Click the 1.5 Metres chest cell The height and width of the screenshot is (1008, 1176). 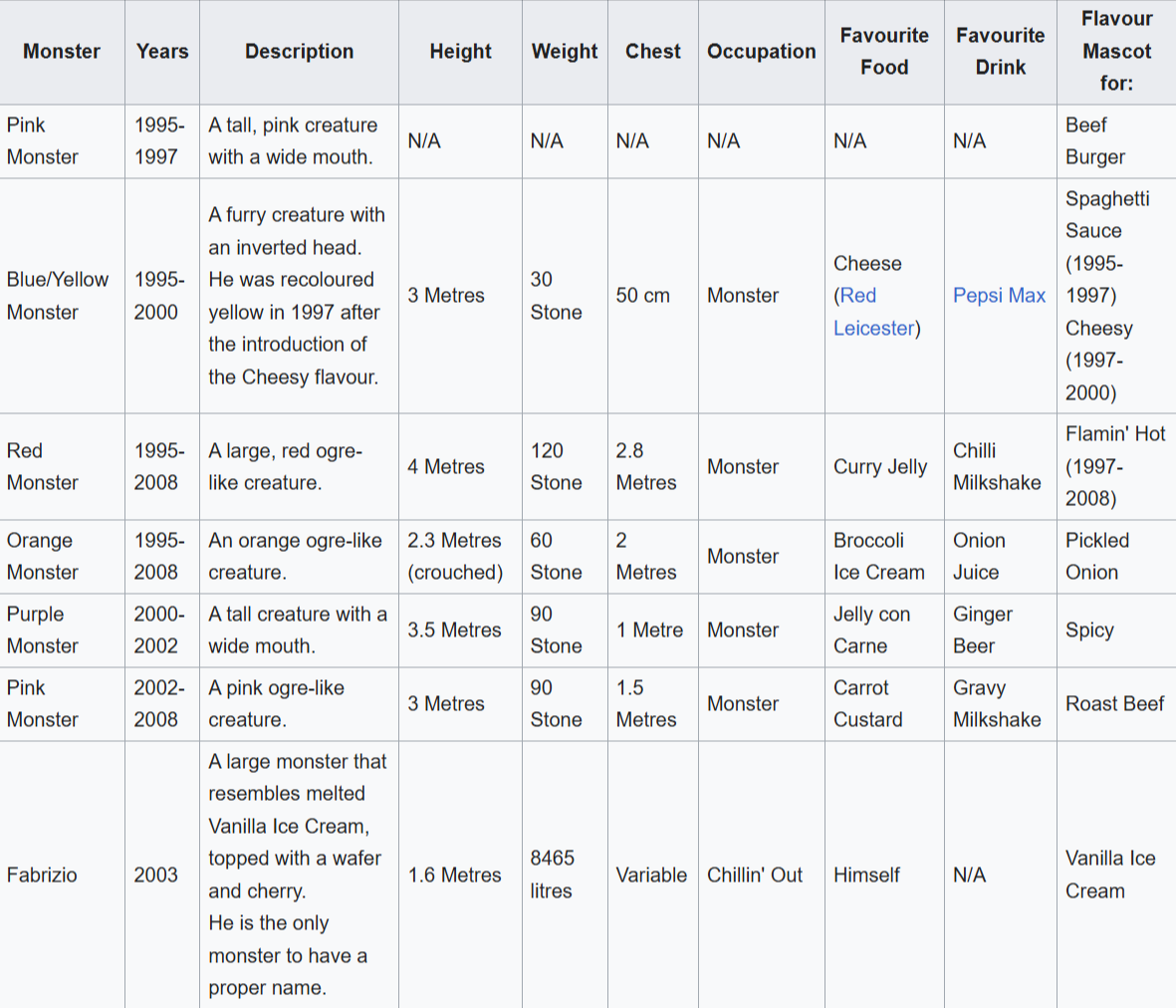click(x=652, y=703)
